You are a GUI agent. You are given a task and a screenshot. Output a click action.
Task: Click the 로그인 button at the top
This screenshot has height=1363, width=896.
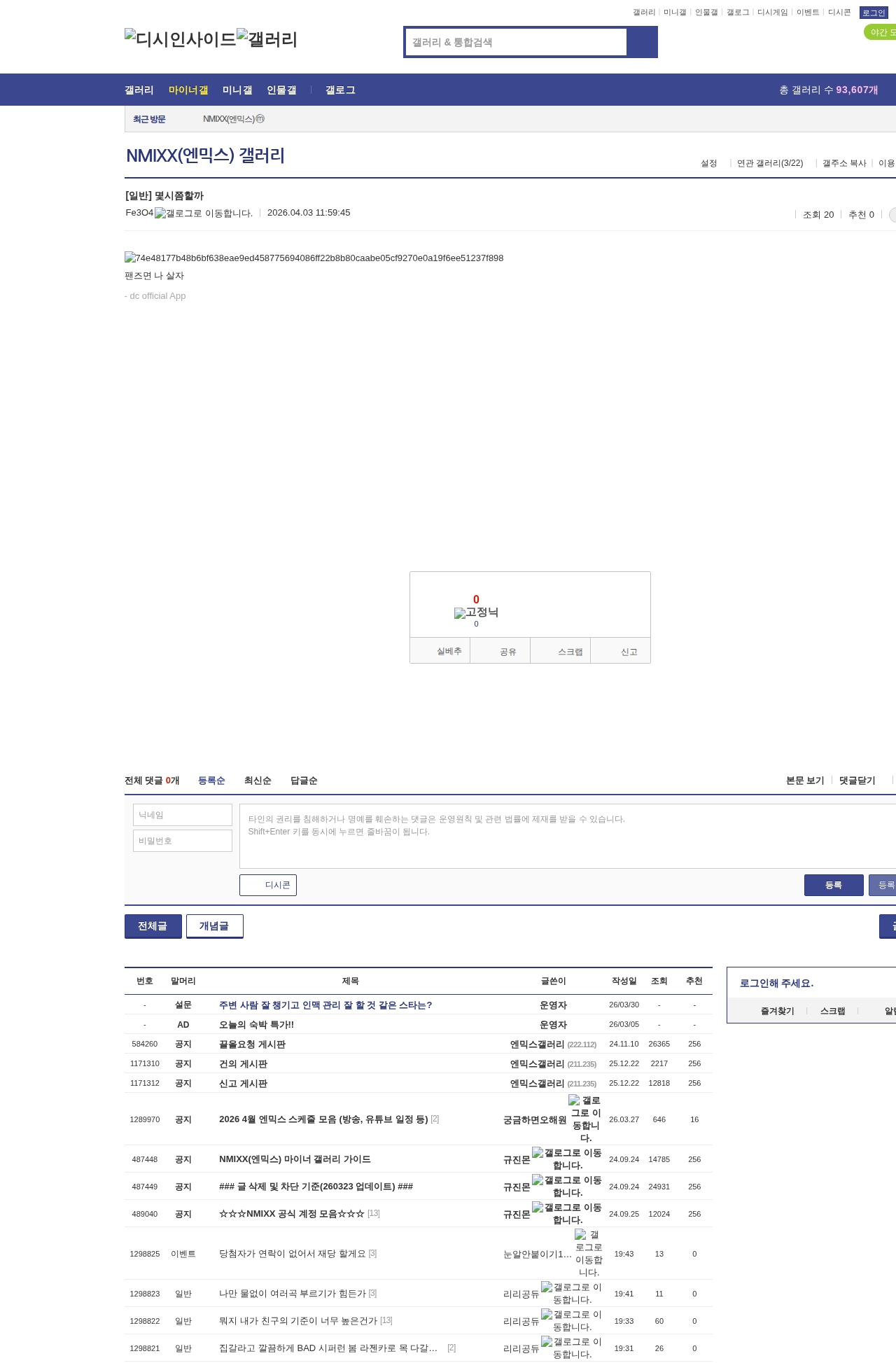tap(874, 13)
